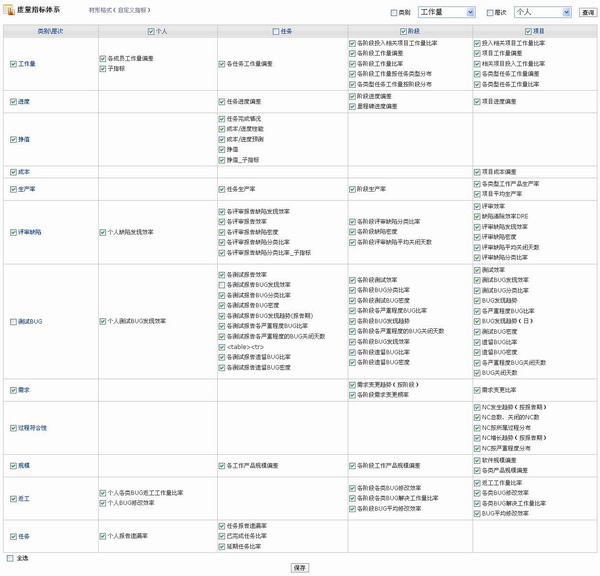Viewport: 600px width, 576px height.
Task: Uncheck the 工作量 category row checkbox
Action: [x=14, y=64]
